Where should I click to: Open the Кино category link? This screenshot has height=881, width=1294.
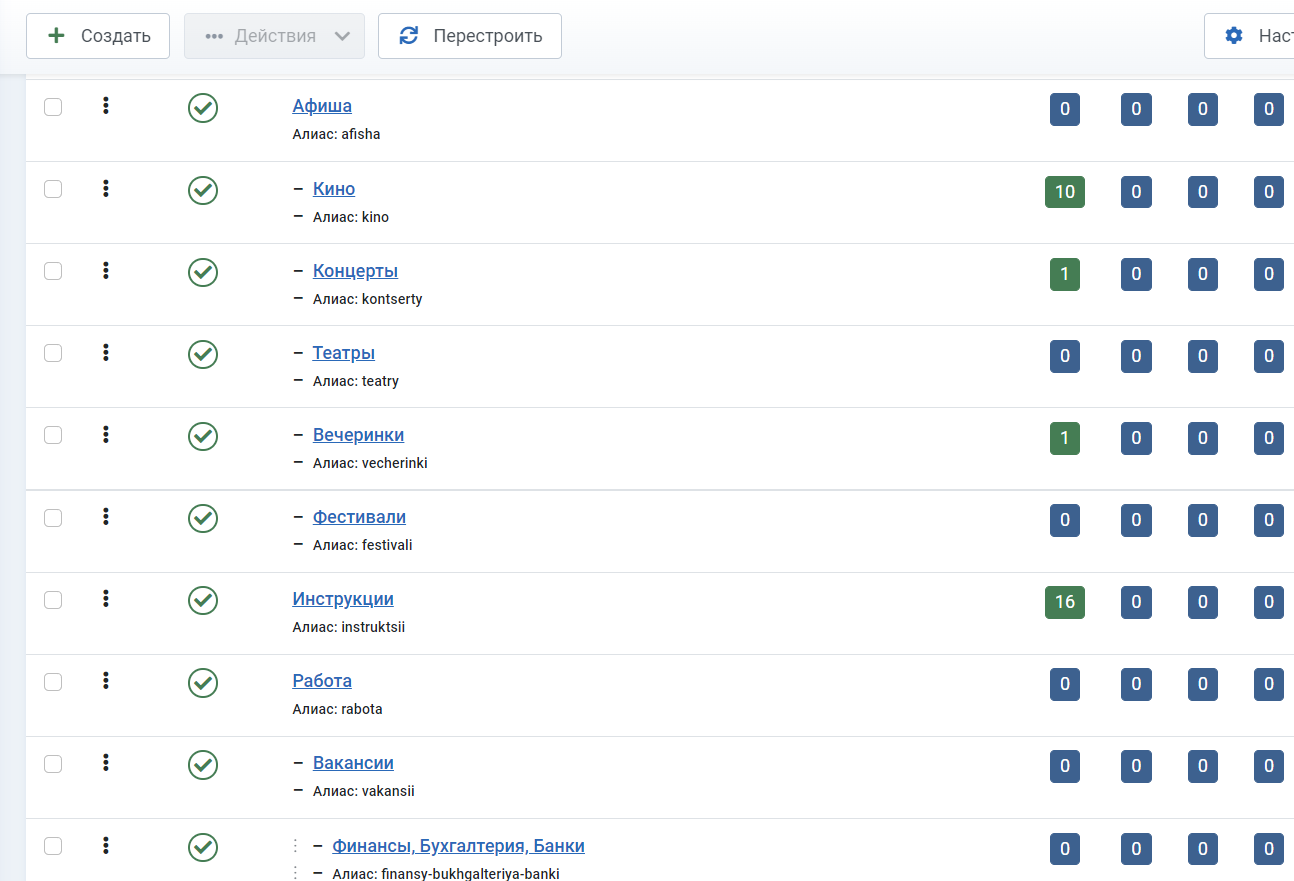(x=334, y=189)
